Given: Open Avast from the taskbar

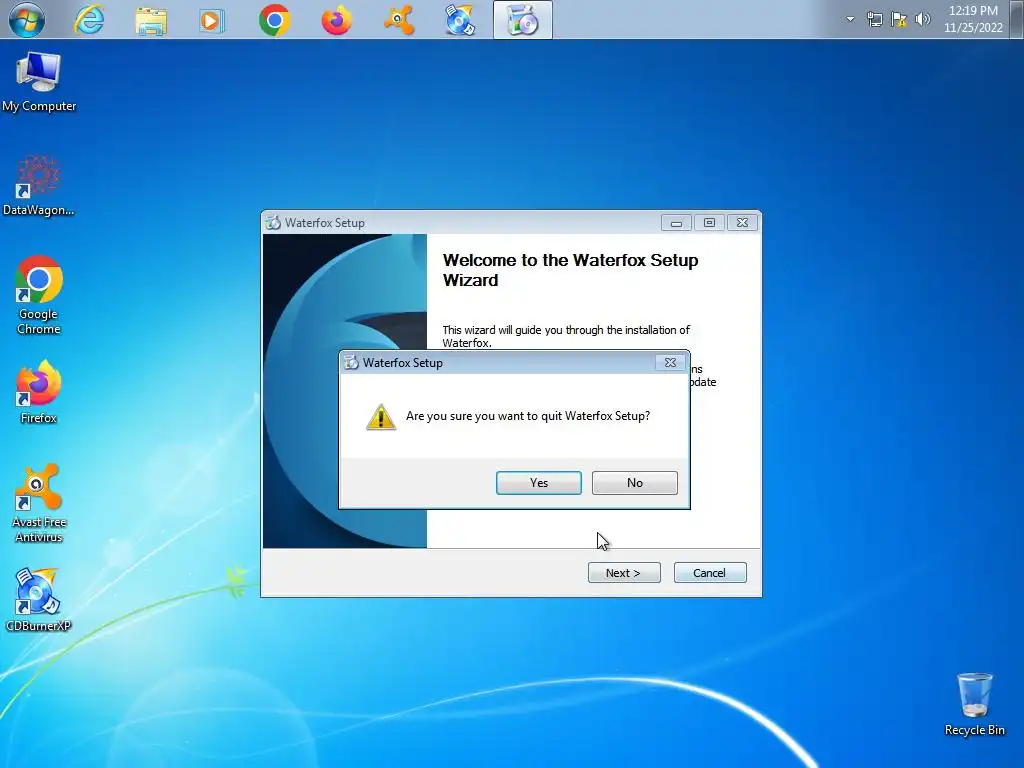Looking at the screenshot, I should (x=398, y=20).
